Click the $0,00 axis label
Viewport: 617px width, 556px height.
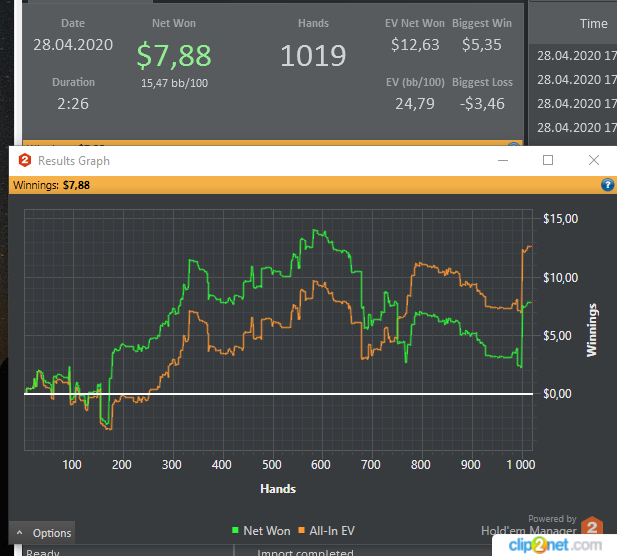tap(557, 393)
